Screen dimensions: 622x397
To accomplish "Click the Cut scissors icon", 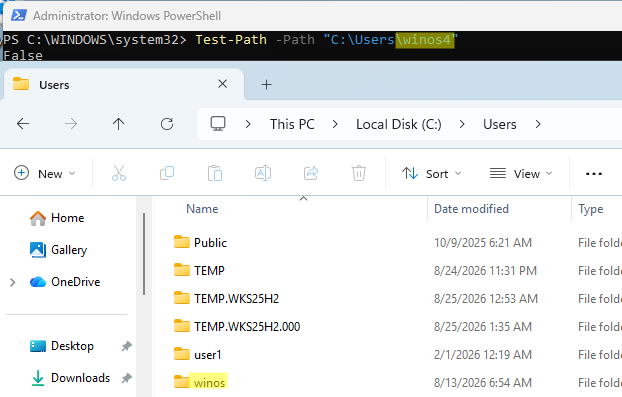I will coord(119,173).
